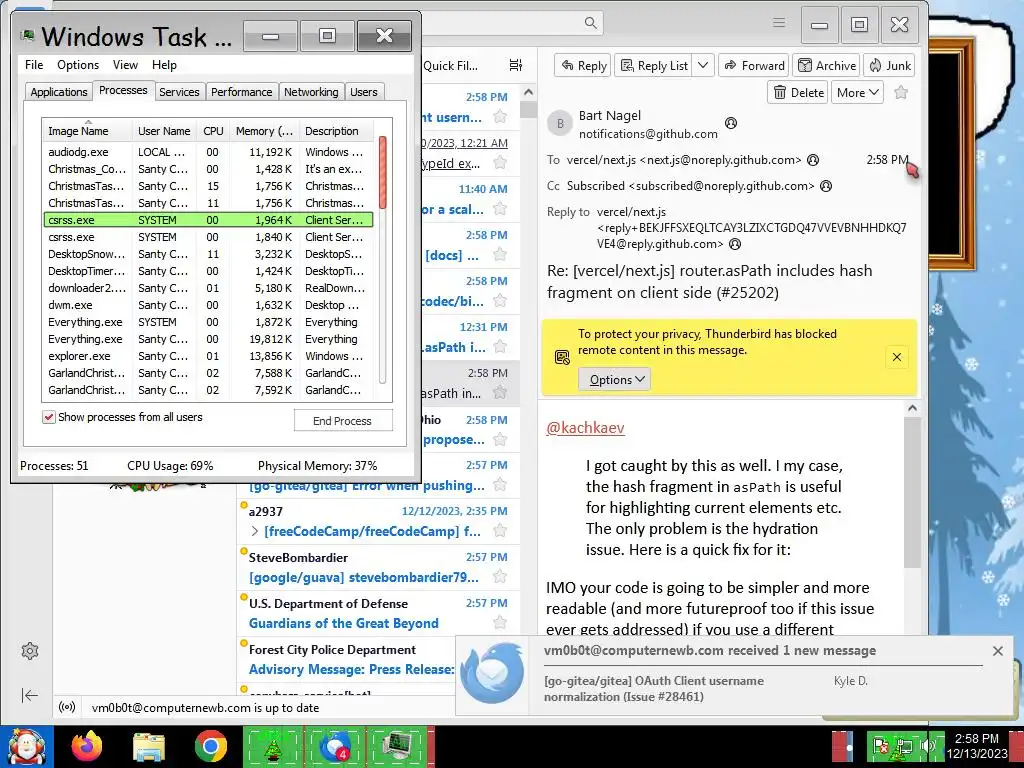Click the Thunderbird logo in the notification
This screenshot has width=1024, height=768.
coord(491,673)
